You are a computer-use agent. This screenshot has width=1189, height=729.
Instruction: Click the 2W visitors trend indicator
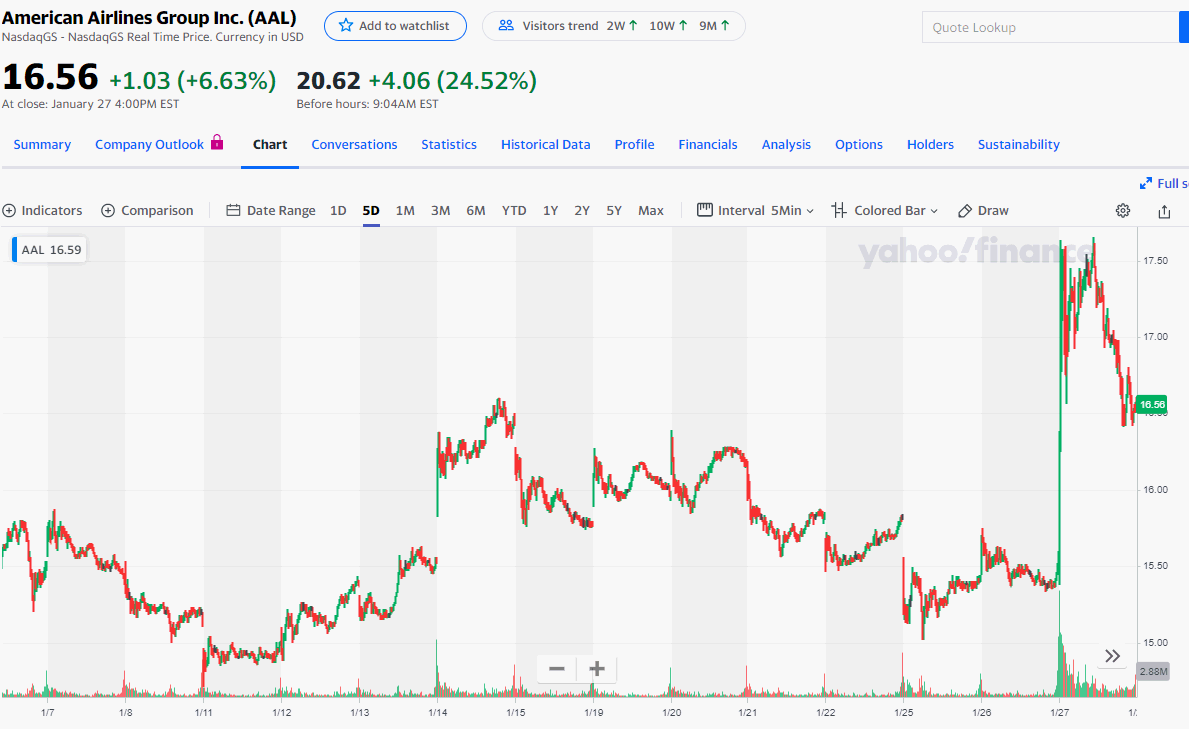pos(622,26)
